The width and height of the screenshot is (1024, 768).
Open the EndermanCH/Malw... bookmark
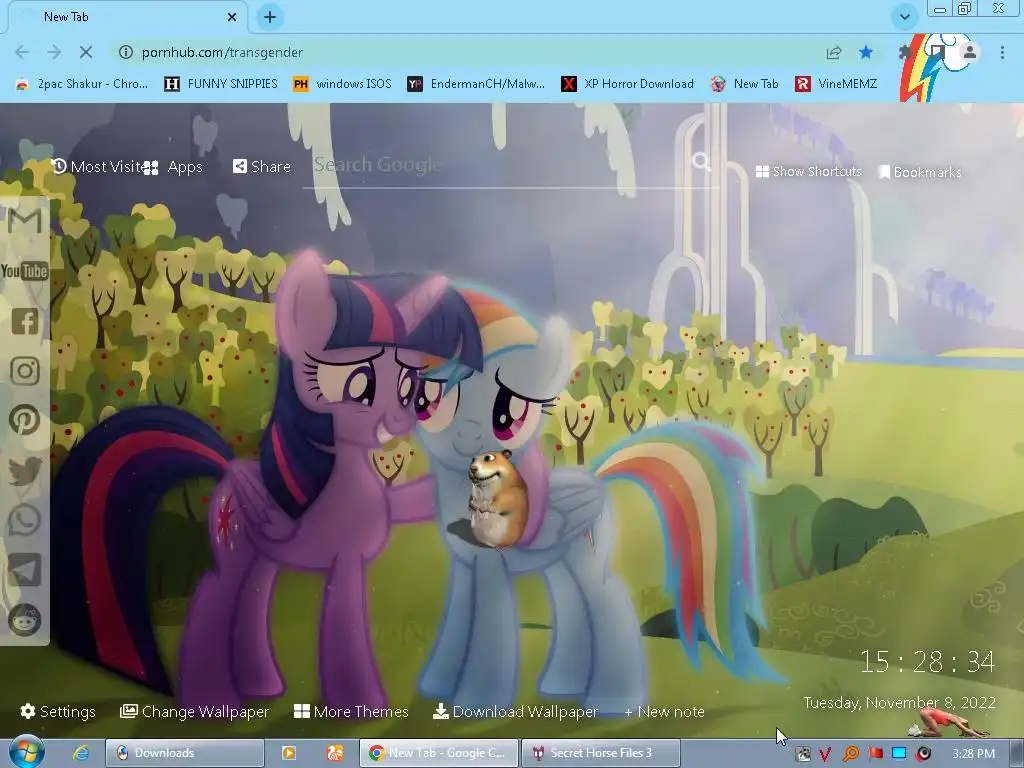tap(476, 84)
